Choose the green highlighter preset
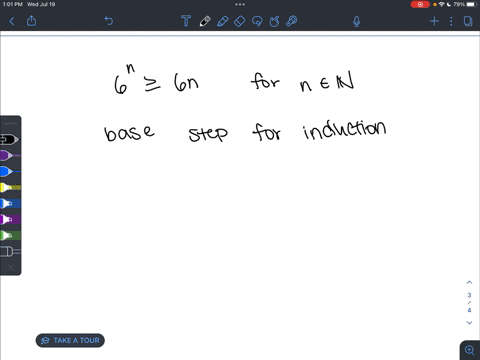The width and height of the screenshot is (480, 360). (x=10, y=235)
